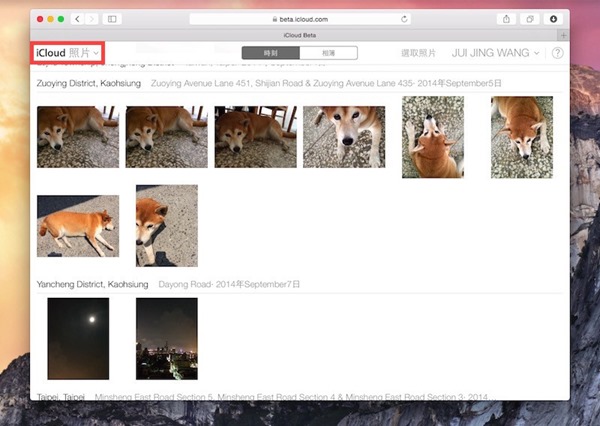Click Safari's back navigation arrow
Viewport: 600px width, 426px height.
click(79, 19)
